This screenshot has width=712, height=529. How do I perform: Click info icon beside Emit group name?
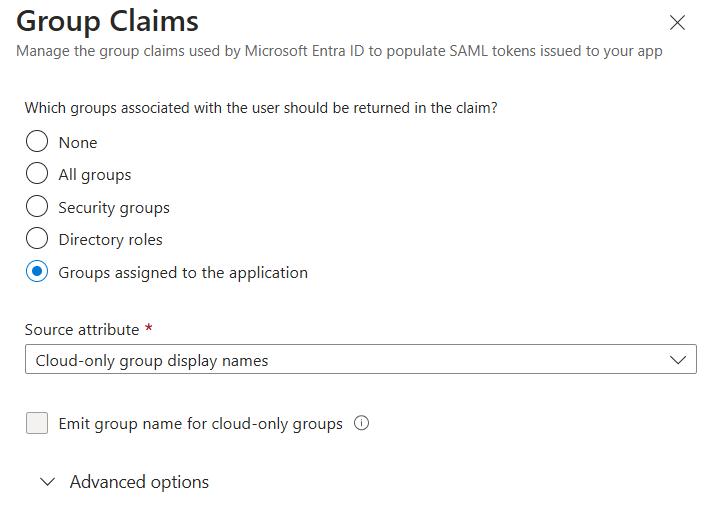click(361, 423)
